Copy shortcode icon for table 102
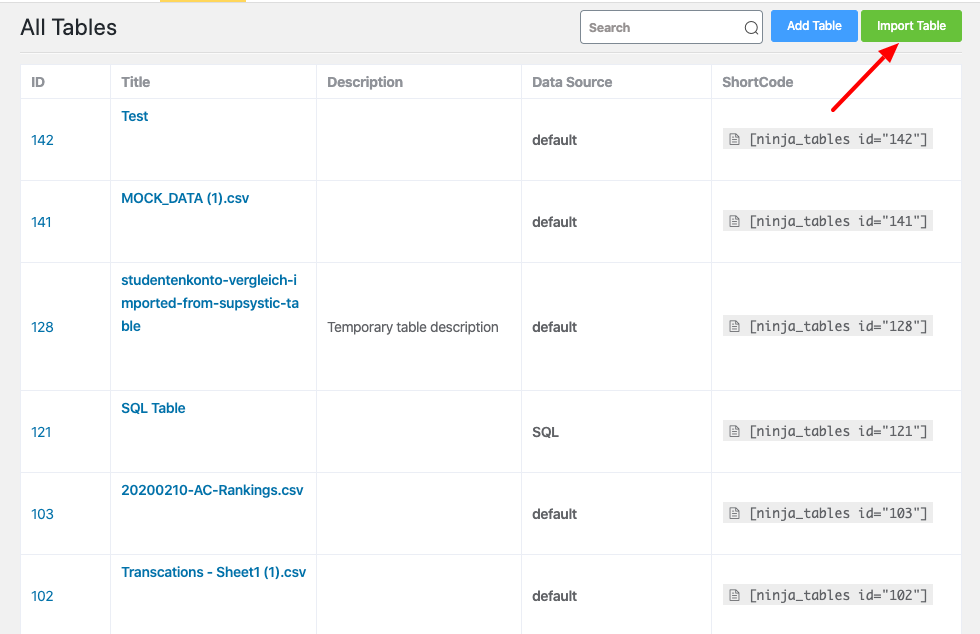 coord(734,596)
